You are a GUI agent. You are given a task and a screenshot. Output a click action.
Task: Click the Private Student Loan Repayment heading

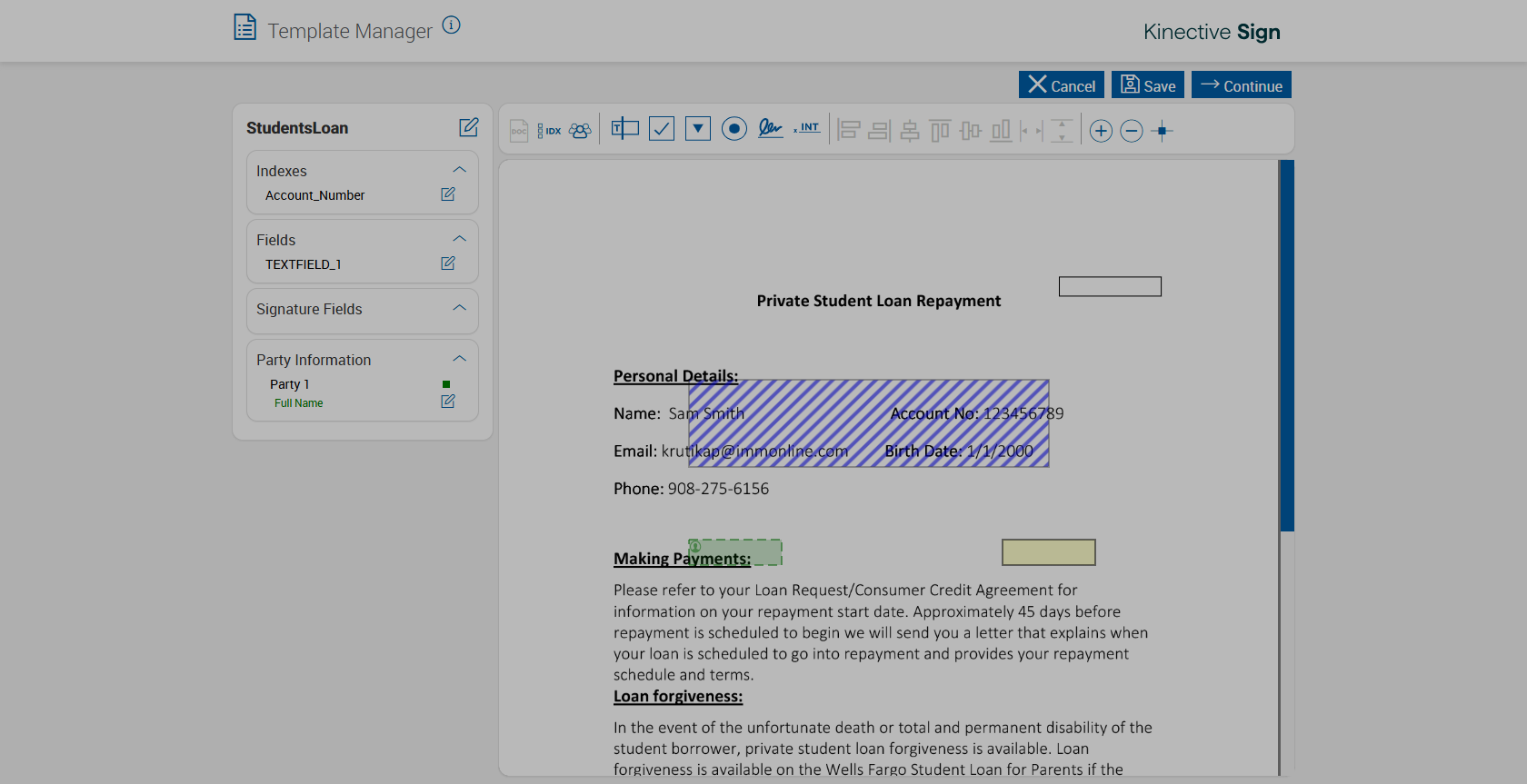[x=879, y=301]
